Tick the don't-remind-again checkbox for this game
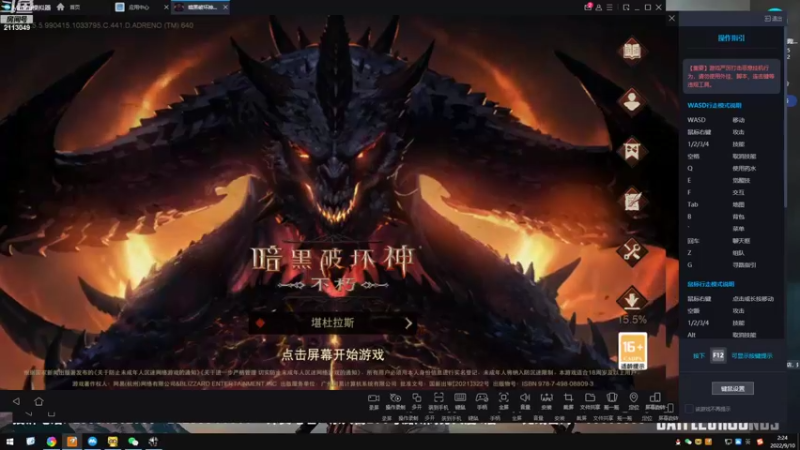This screenshot has height=450, width=800. 689,409
